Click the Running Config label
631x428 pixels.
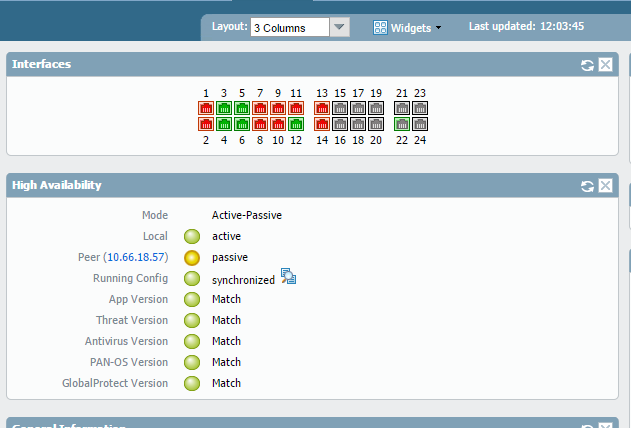(130, 278)
